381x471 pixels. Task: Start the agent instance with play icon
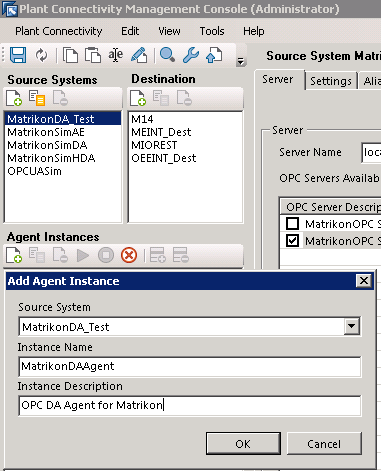[x=83, y=256]
